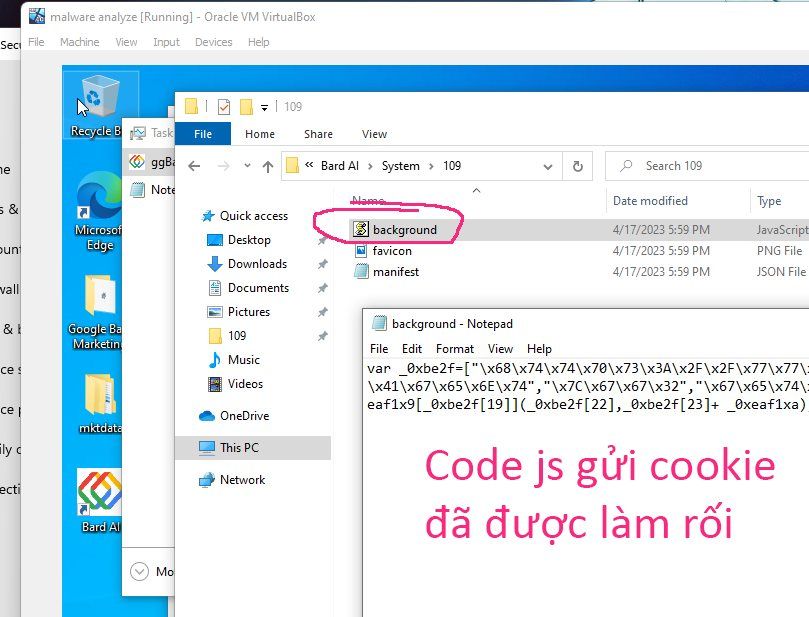Open the File tab in Explorer
Viewport: 809px width, 617px height.
point(203,134)
